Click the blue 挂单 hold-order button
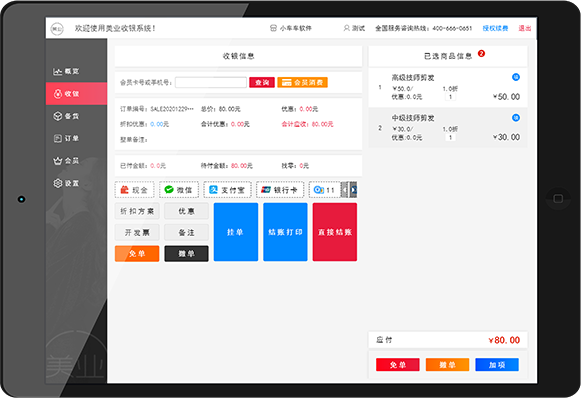 tap(236, 232)
